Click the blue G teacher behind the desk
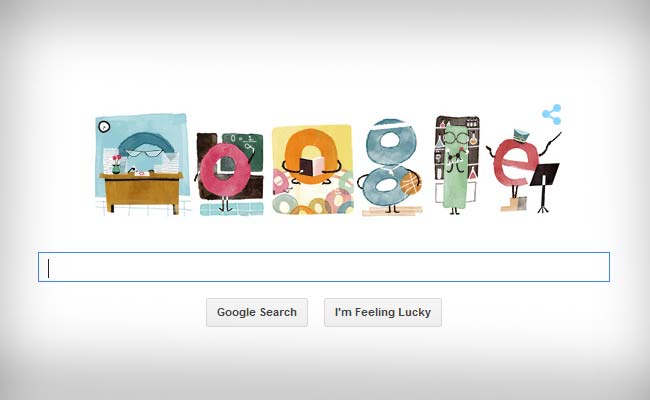 point(144,151)
